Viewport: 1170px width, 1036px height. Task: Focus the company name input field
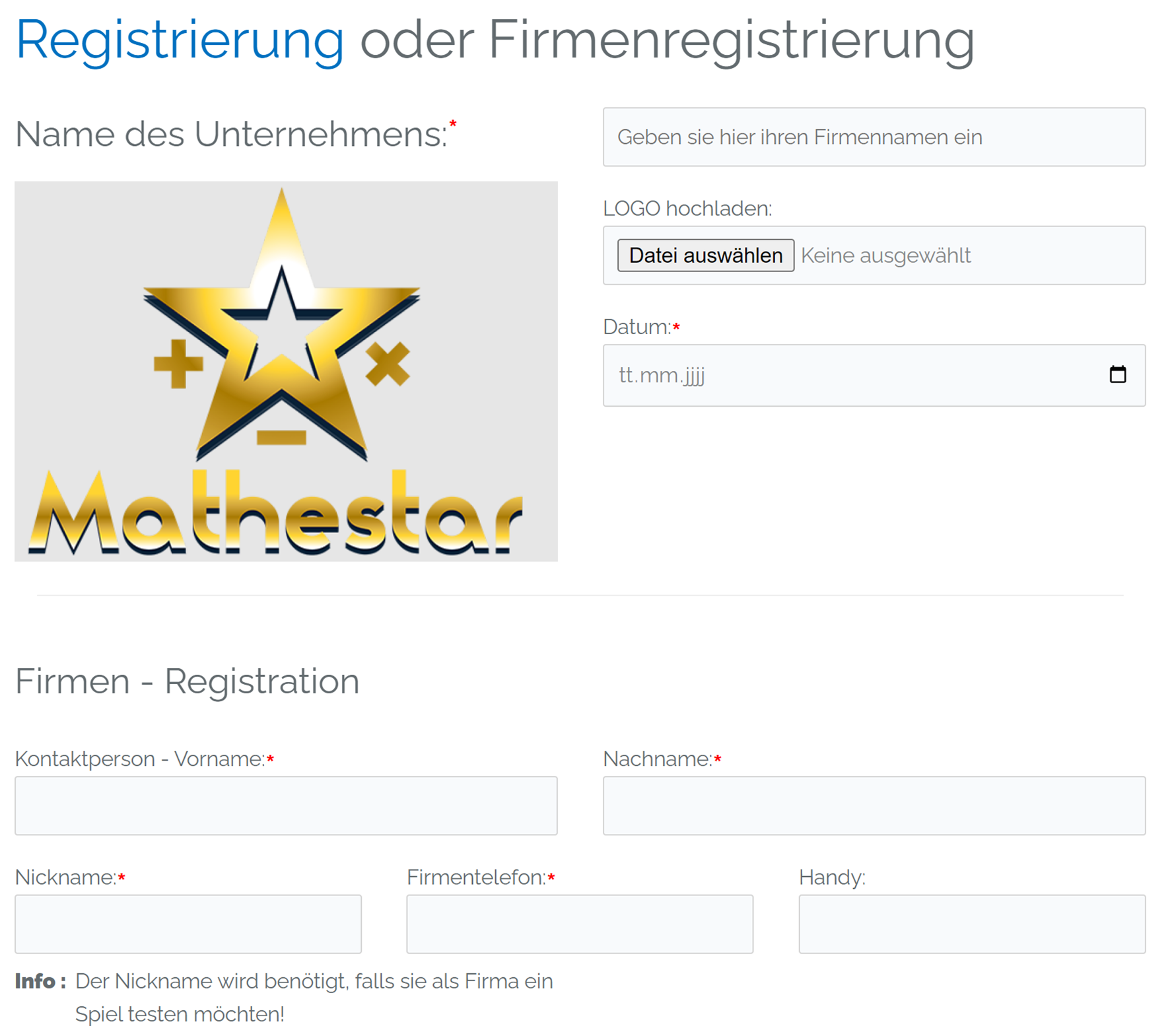tap(874, 137)
